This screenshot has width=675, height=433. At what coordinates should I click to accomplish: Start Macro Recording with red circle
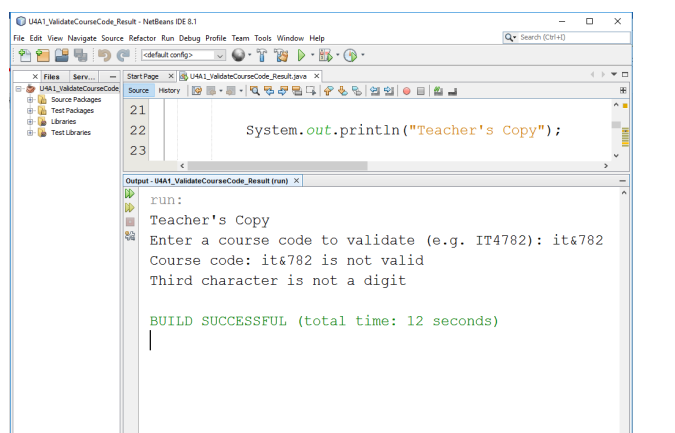[x=406, y=91]
